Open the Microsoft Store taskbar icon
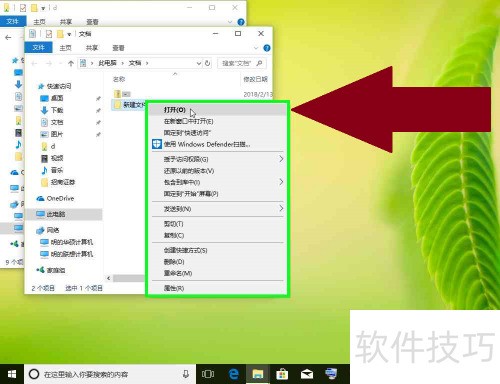The image size is (500, 384). (282, 374)
